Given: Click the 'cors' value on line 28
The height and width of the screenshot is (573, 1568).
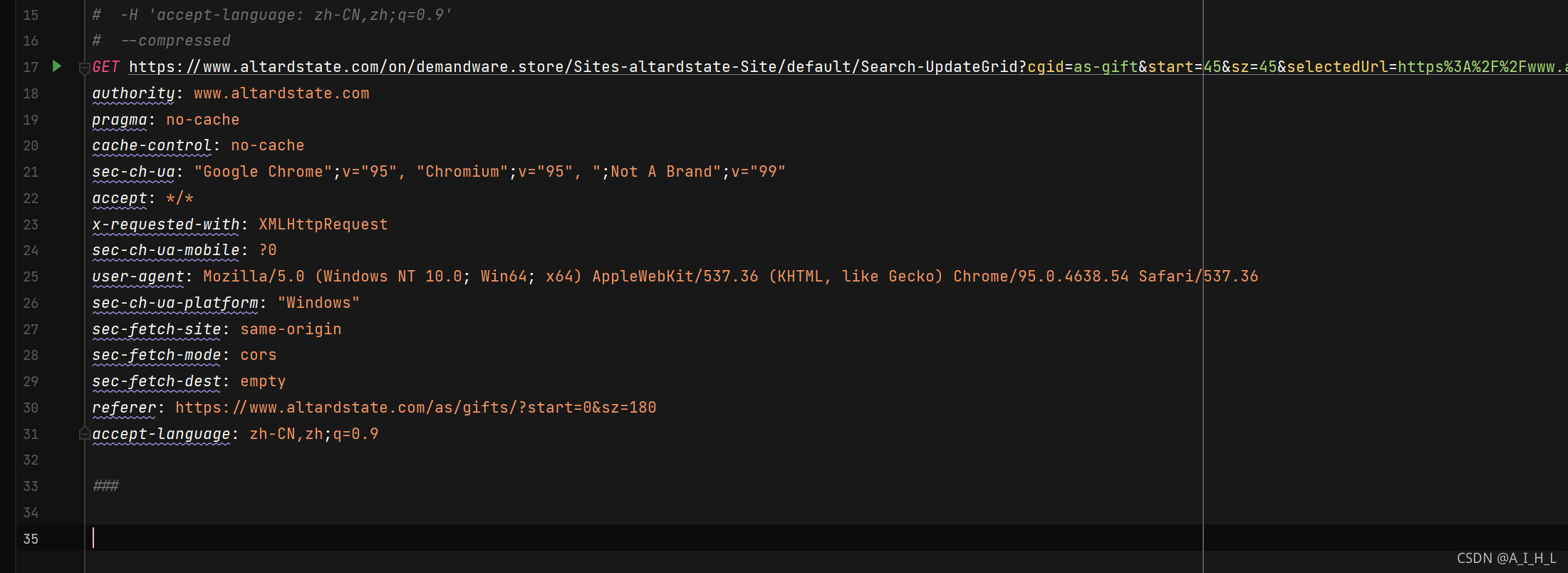Looking at the screenshot, I should pyautogui.click(x=259, y=355).
